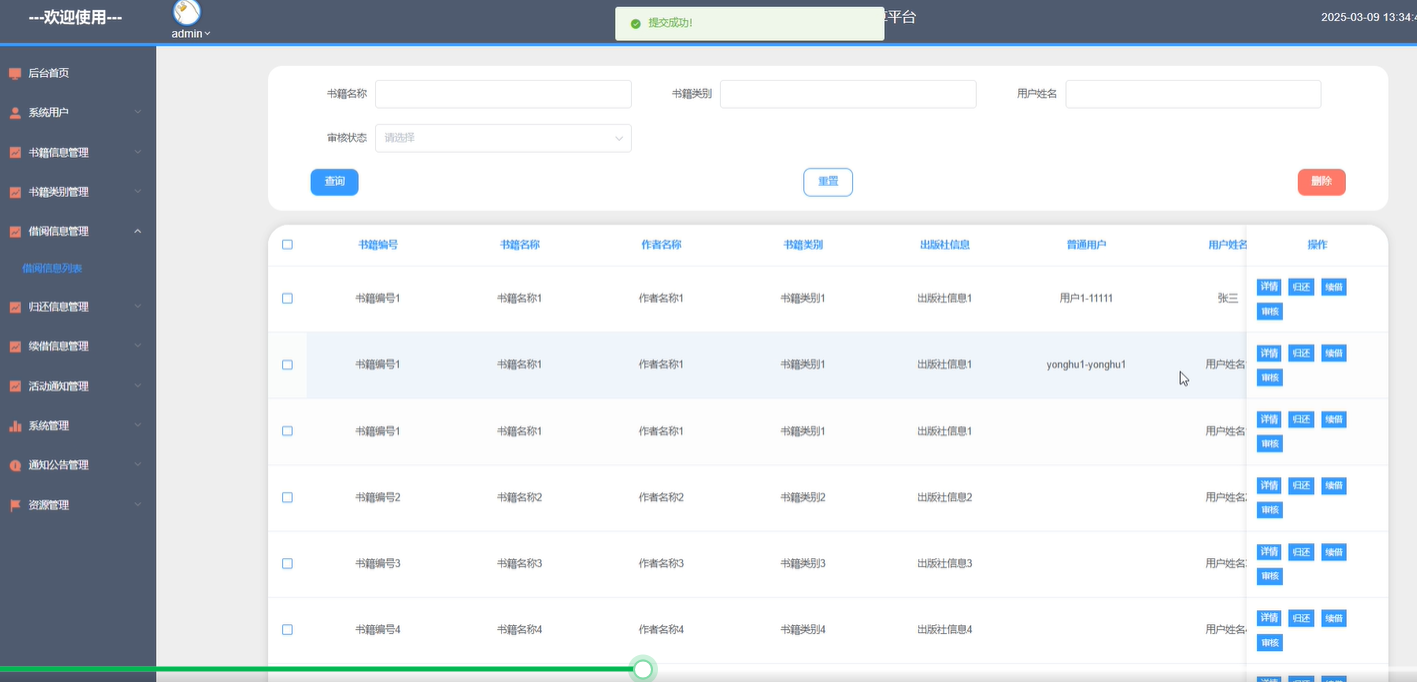Focus the 书籍类别 input field
Image resolution: width=1417 pixels, height=682 pixels.
click(848, 94)
